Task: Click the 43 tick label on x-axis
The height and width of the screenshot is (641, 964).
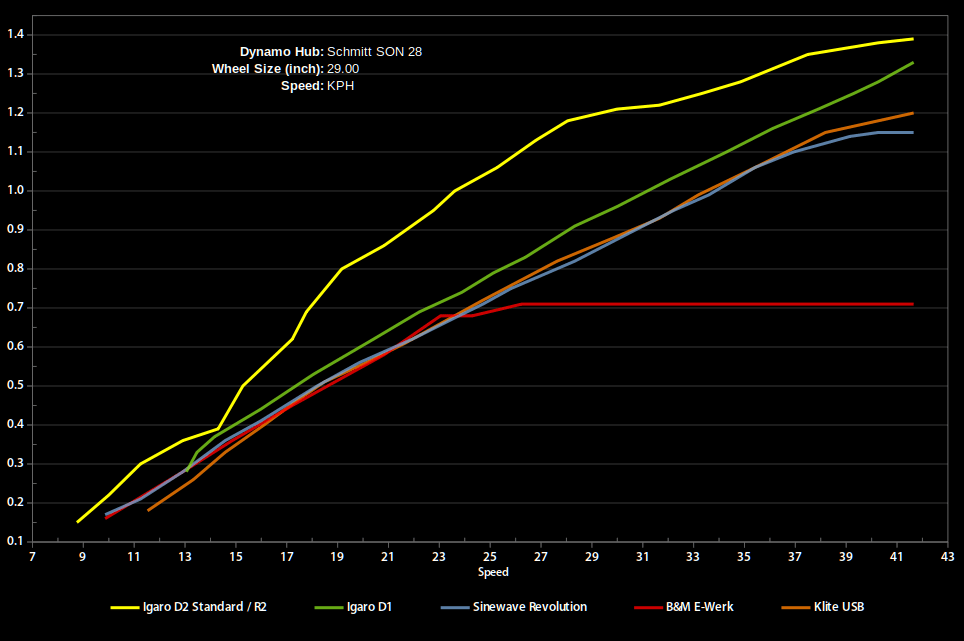Action: tap(948, 557)
